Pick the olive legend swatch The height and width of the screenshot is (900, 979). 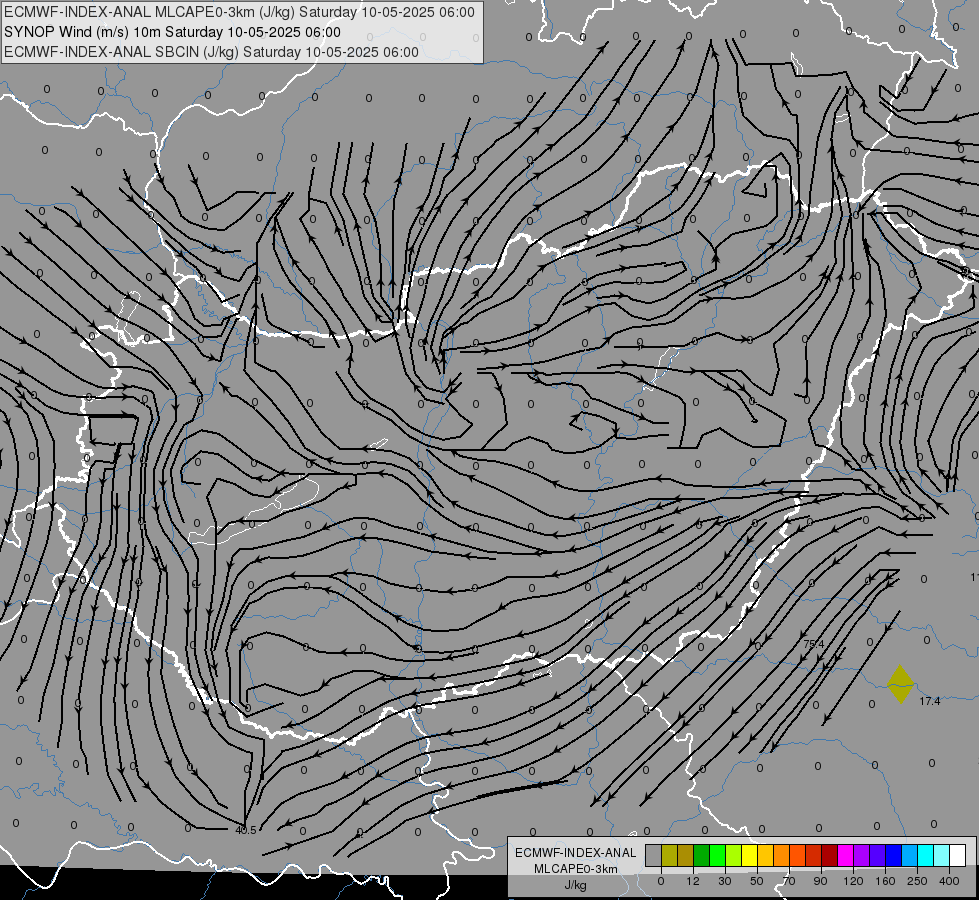pos(669,855)
